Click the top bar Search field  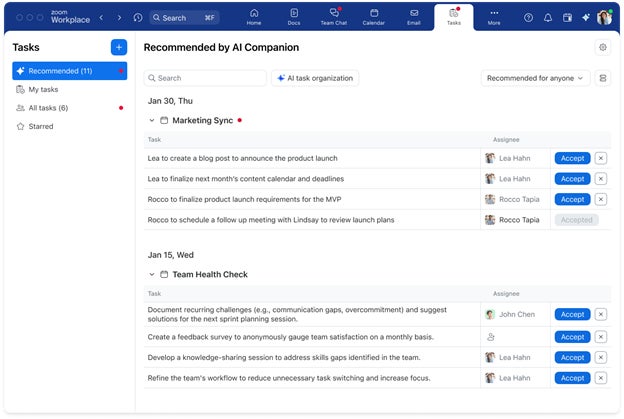coord(184,18)
